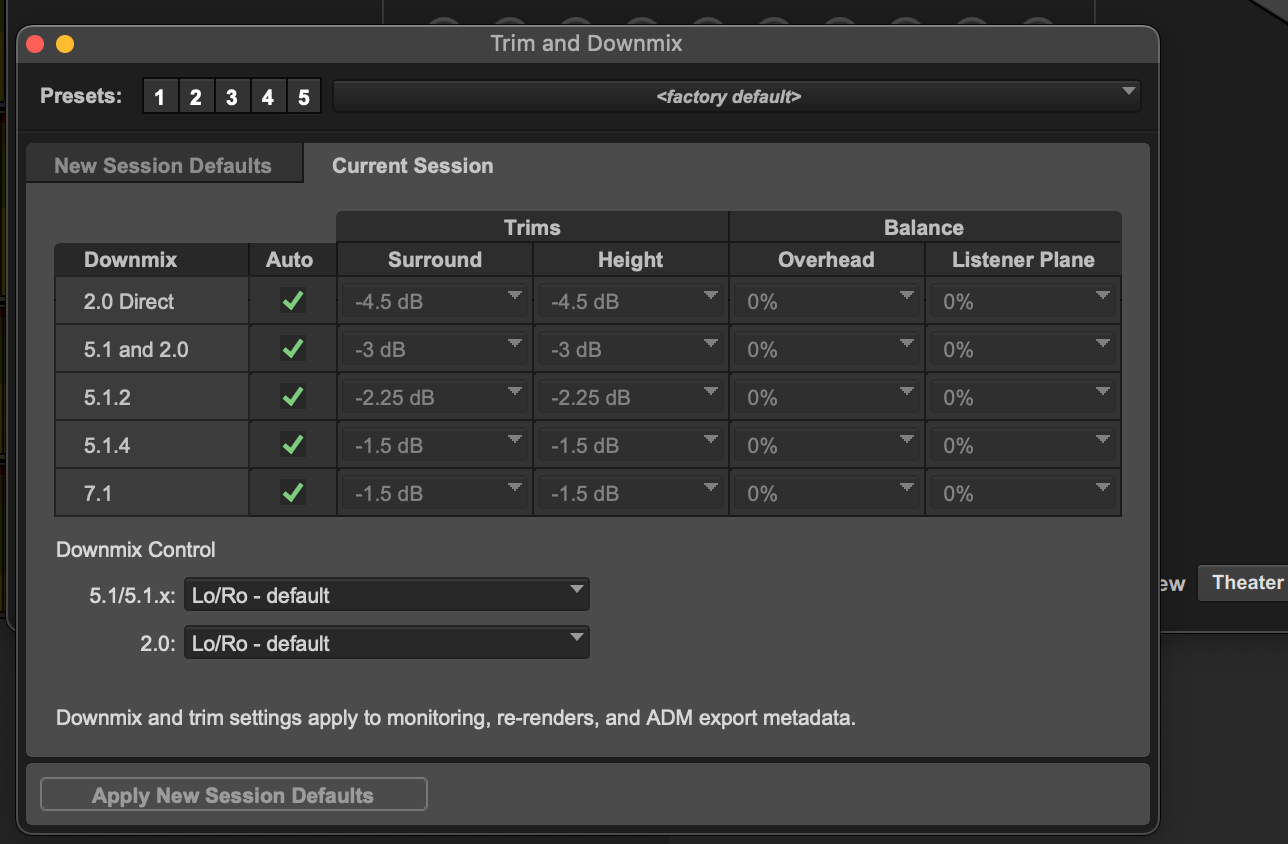This screenshot has height=844, width=1288.
Task: Click the Overhead column header
Action: click(x=827, y=260)
